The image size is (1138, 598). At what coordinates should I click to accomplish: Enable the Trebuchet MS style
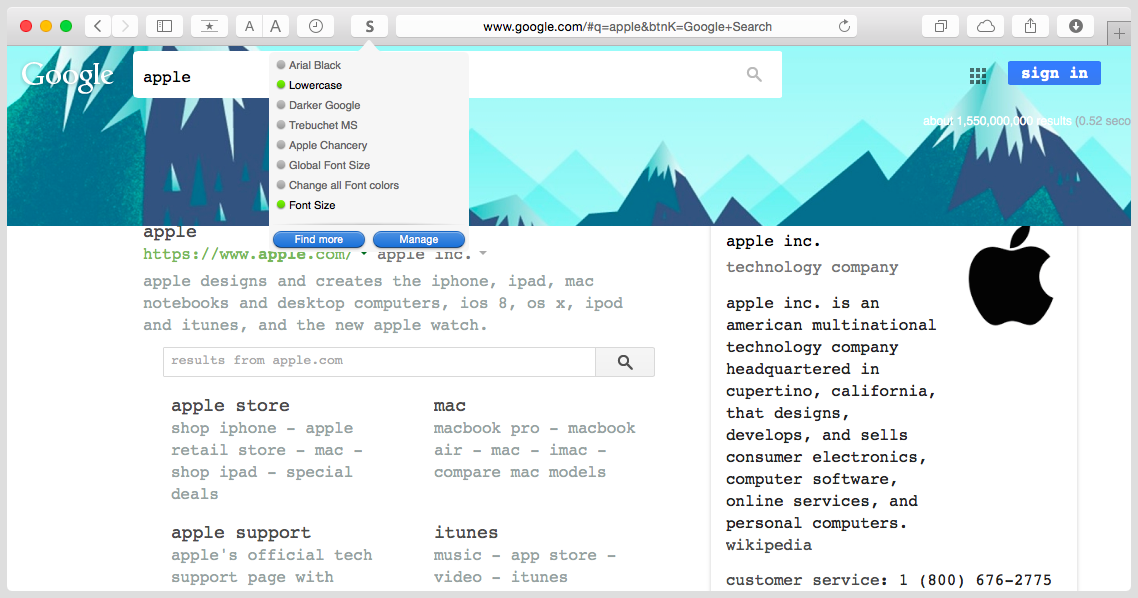tap(317, 125)
